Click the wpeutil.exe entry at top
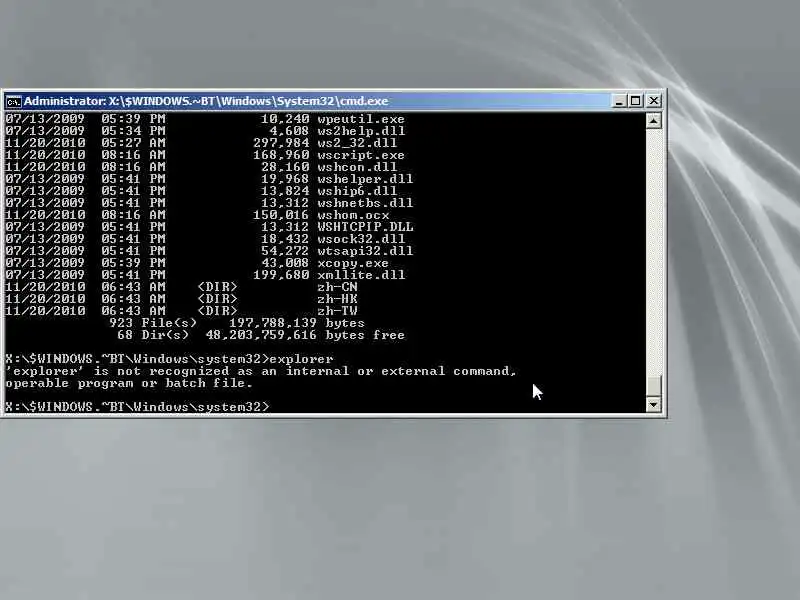This screenshot has height=600, width=800. [361, 119]
